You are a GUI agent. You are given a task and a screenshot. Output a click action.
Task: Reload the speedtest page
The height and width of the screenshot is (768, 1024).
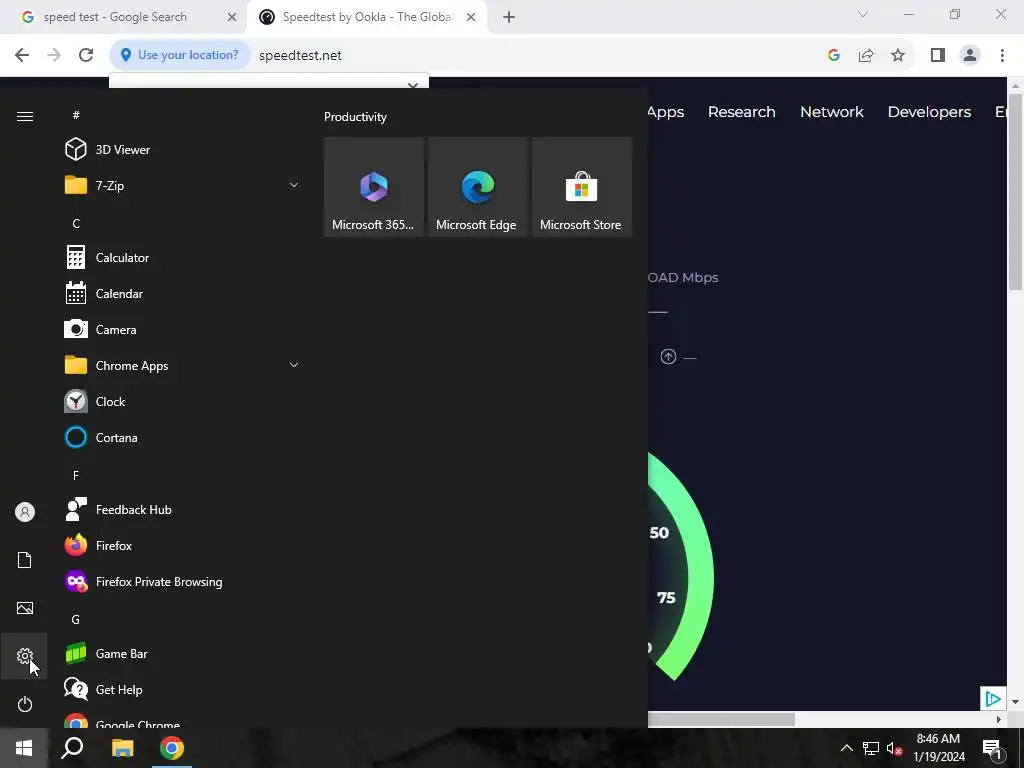pyautogui.click(x=86, y=56)
